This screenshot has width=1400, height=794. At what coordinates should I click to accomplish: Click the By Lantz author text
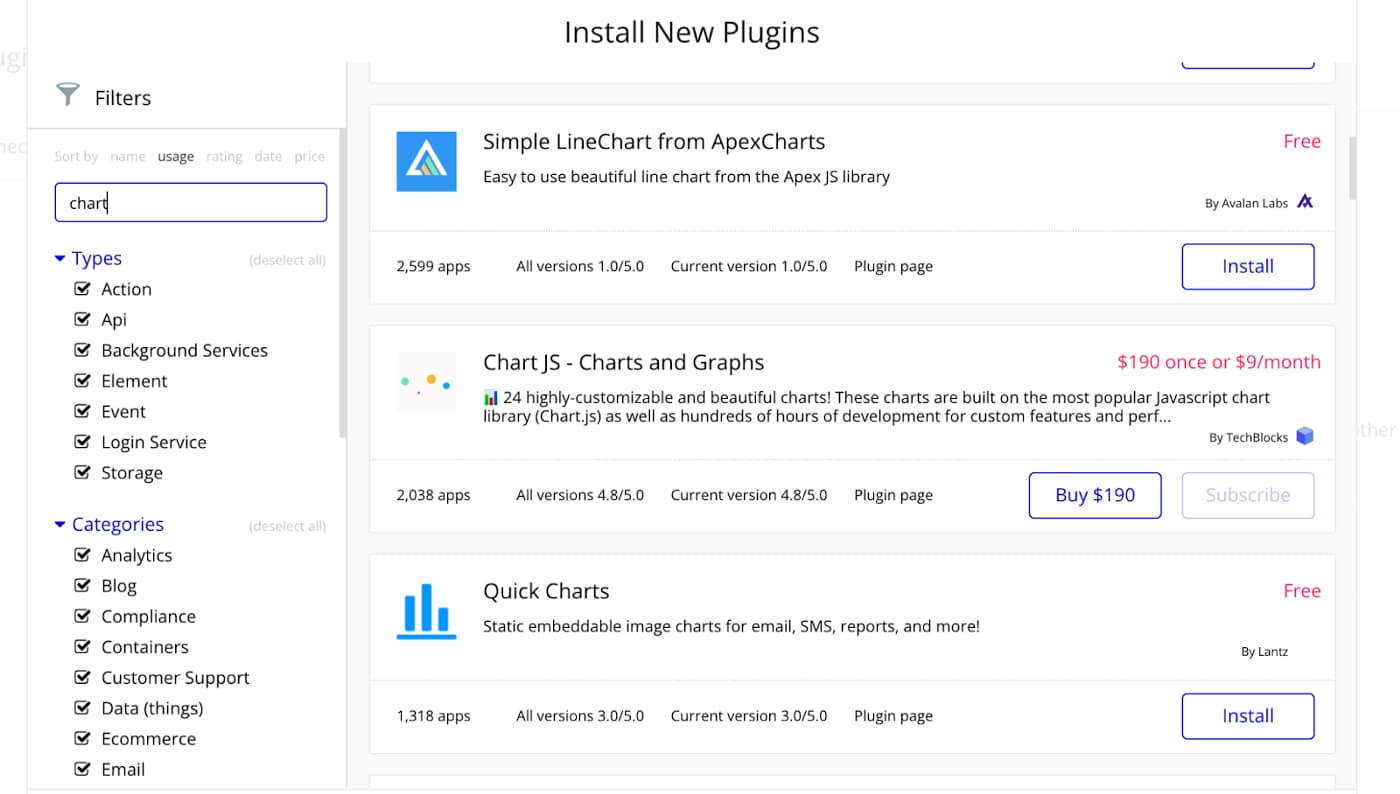click(x=1264, y=651)
